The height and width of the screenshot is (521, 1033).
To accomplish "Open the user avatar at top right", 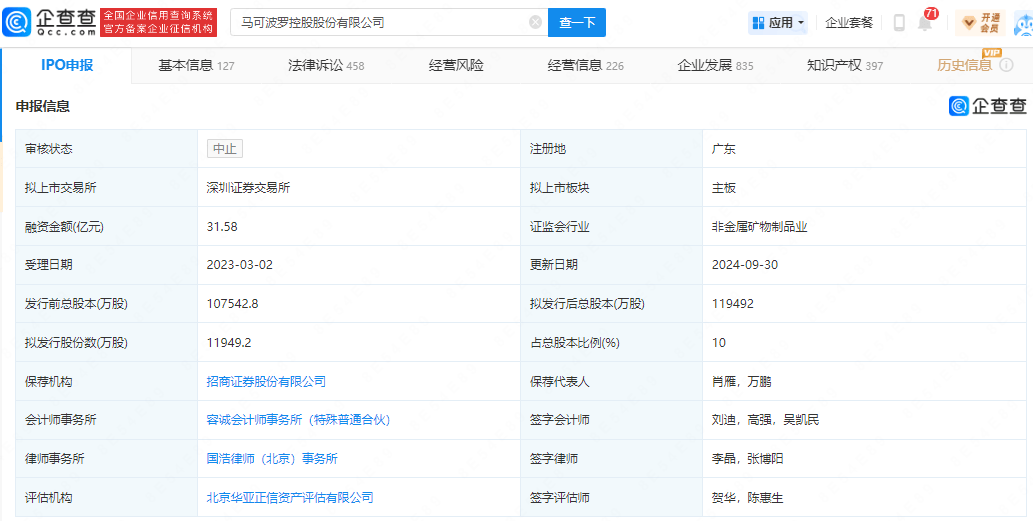I will pyautogui.click(x=1024, y=23).
